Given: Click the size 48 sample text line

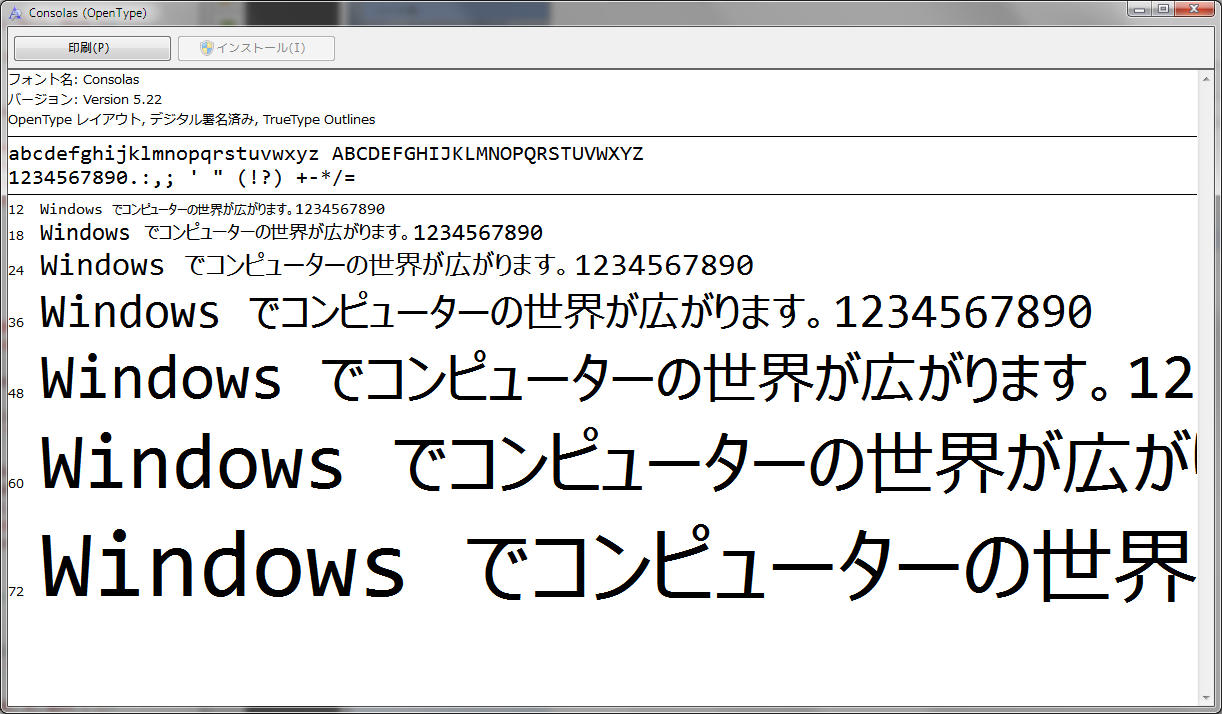Looking at the screenshot, I should pos(618,380).
